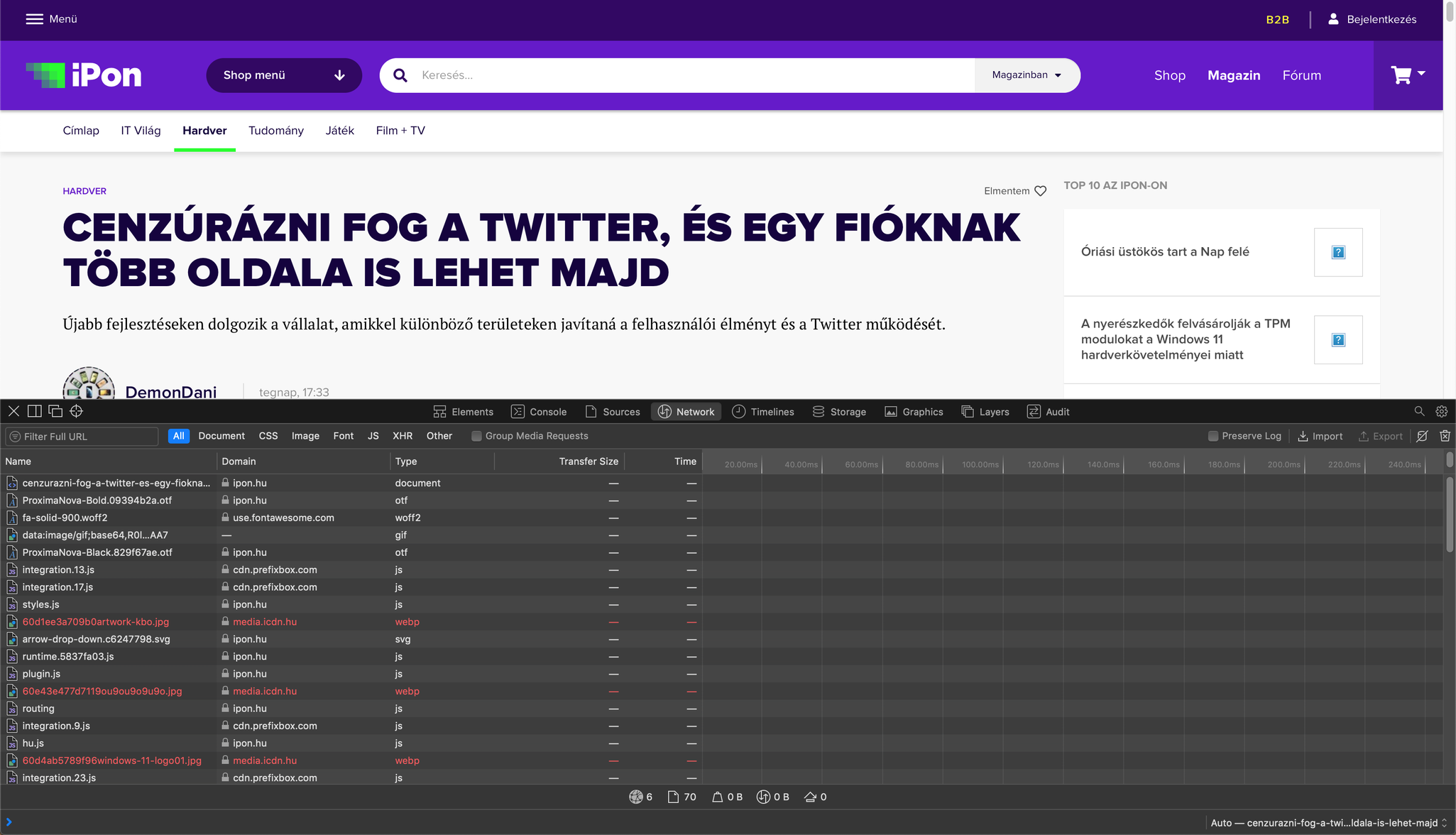This screenshot has height=835, width=1456.
Task: Filter network by Other
Action: pyautogui.click(x=439, y=436)
